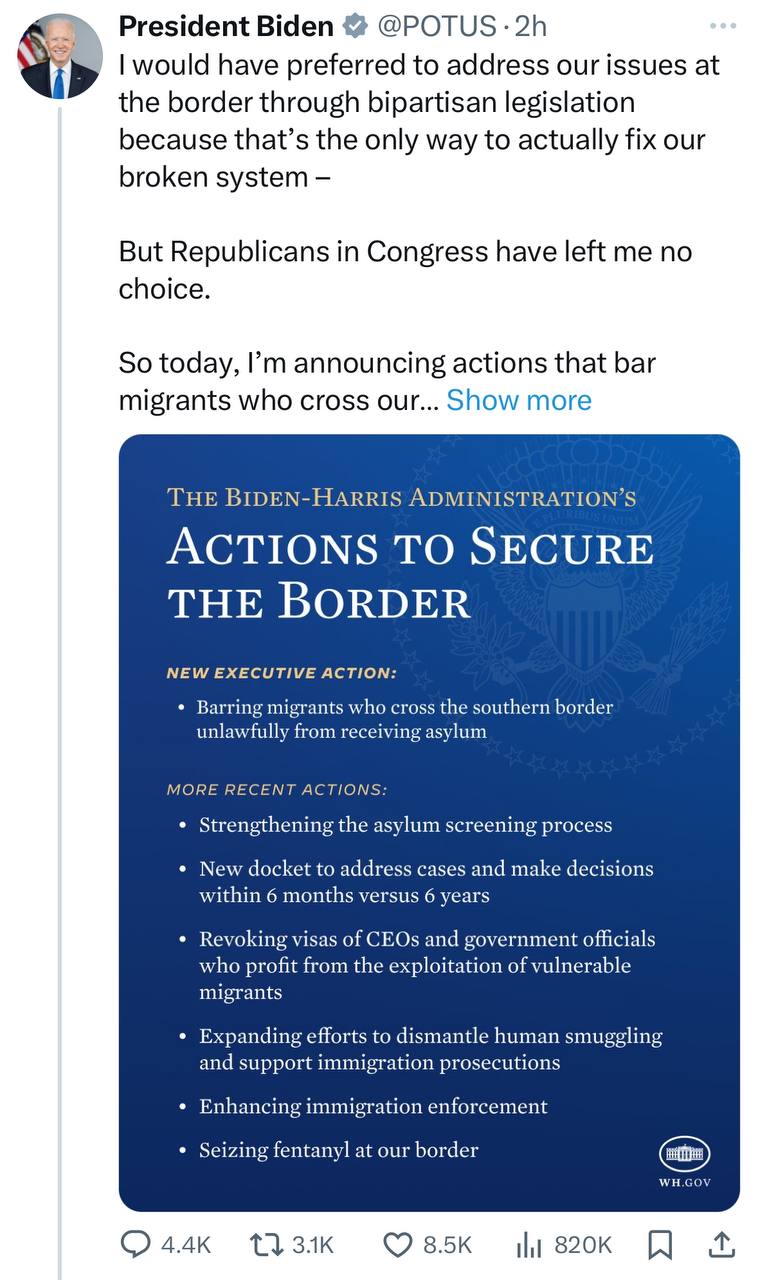The height and width of the screenshot is (1280, 758).
Task: Open the share upload icon
Action: coord(723,1244)
